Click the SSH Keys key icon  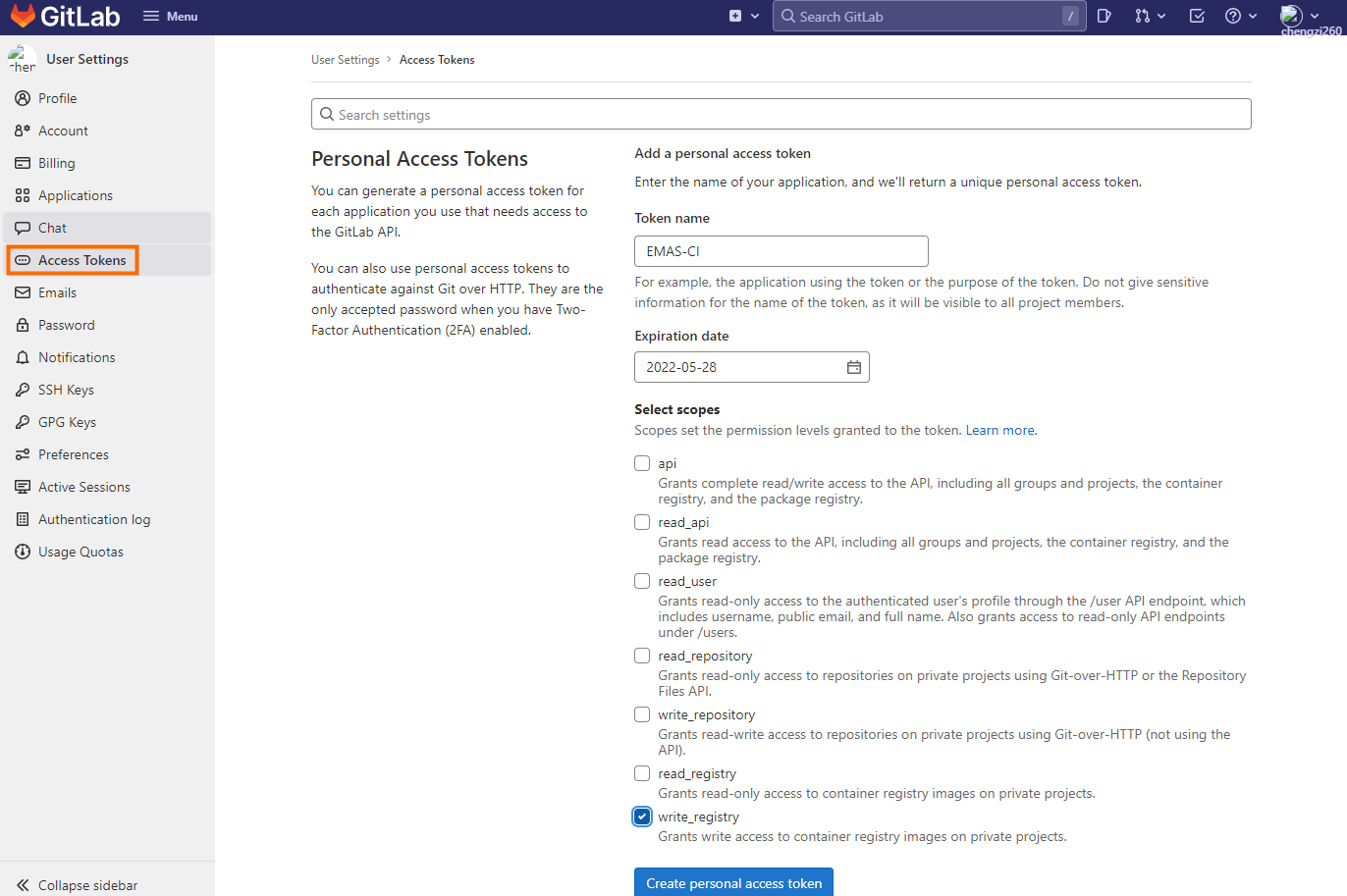point(23,390)
